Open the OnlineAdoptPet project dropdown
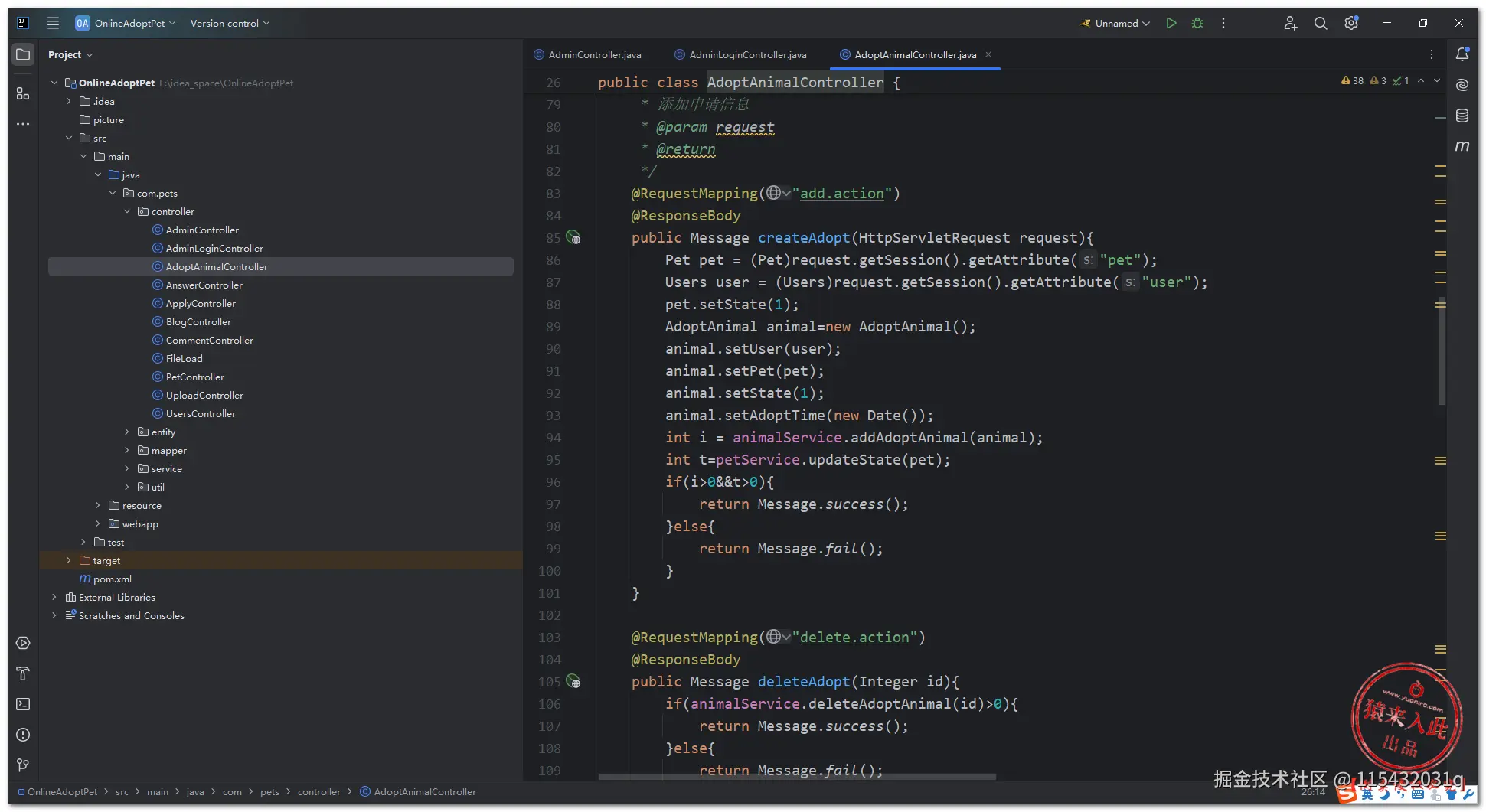This screenshot has width=1486, height=812. (126, 23)
